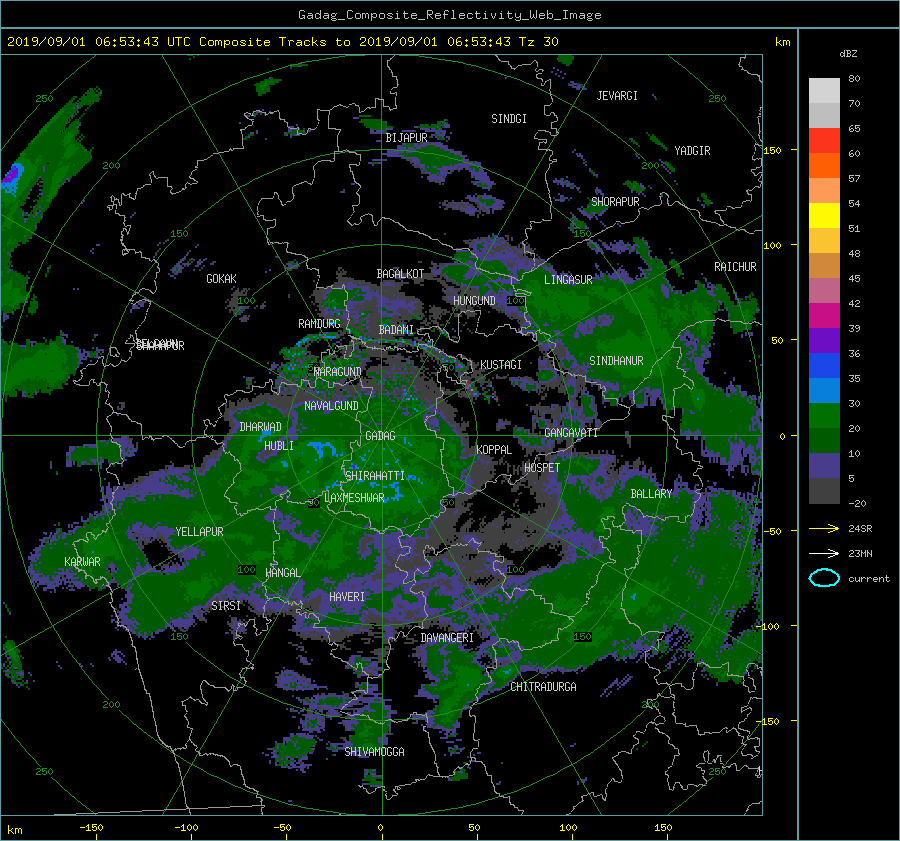Click the 150 tick on right axis
The height and width of the screenshot is (841, 900).
tap(773, 150)
